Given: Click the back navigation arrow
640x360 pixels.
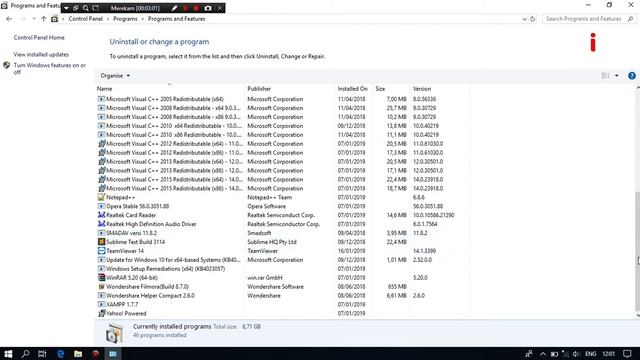Looking at the screenshot, I should (x=9, y=19).
